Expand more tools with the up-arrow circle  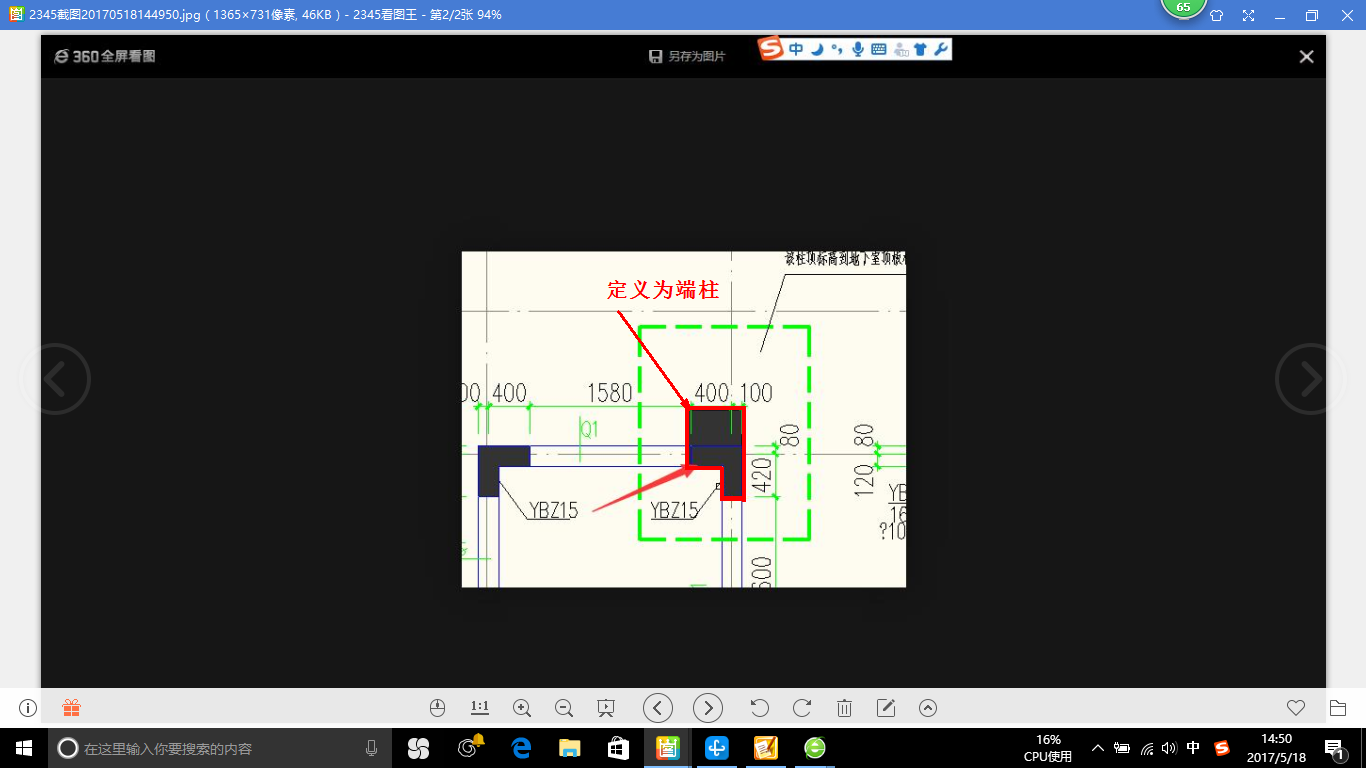pyautogui.click(x=928, y=708)
